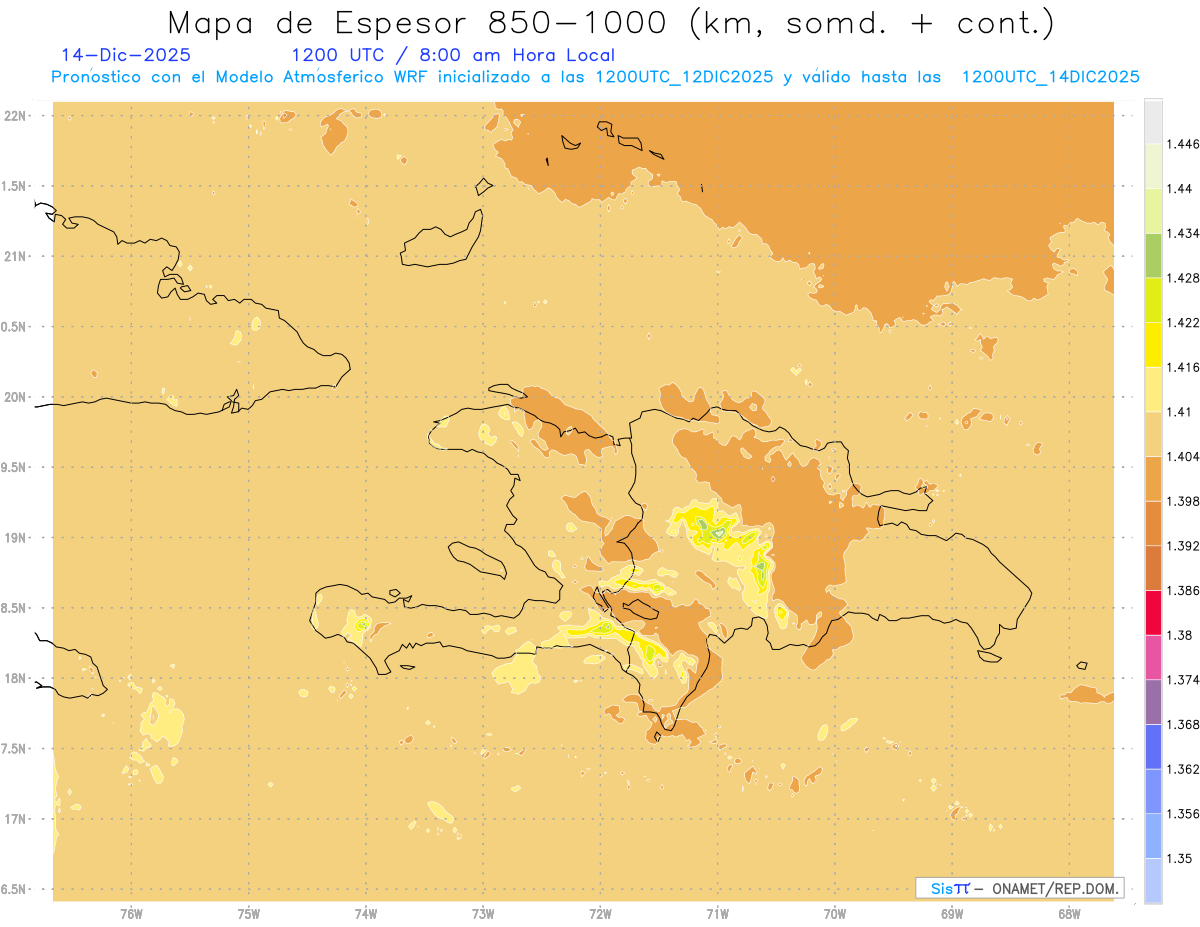Click the legend value '1.404'
Screen dimensions: 1200x927
[x=1181, y=456]
